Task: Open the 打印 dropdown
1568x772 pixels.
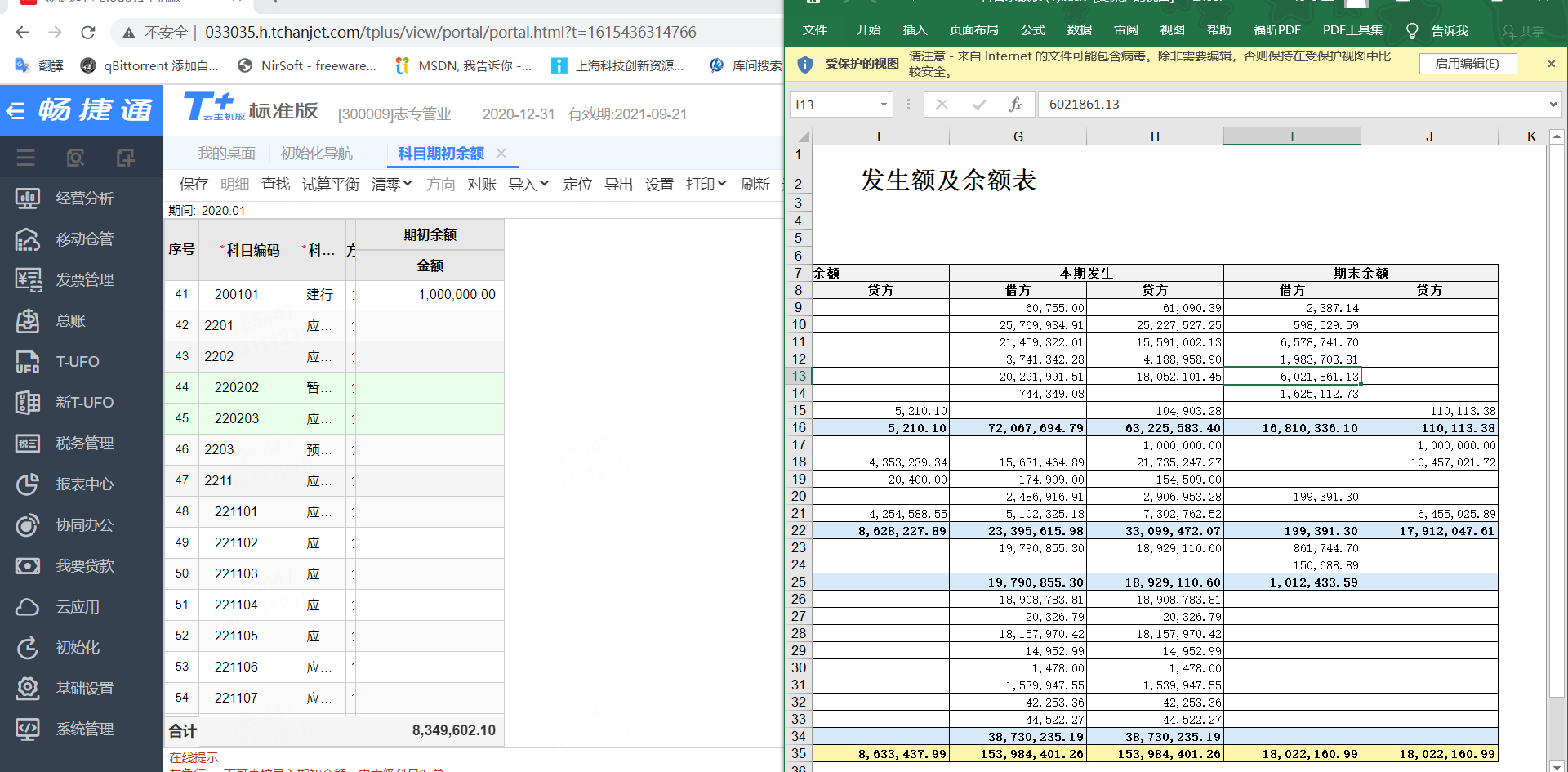Action: click(706, 185)
